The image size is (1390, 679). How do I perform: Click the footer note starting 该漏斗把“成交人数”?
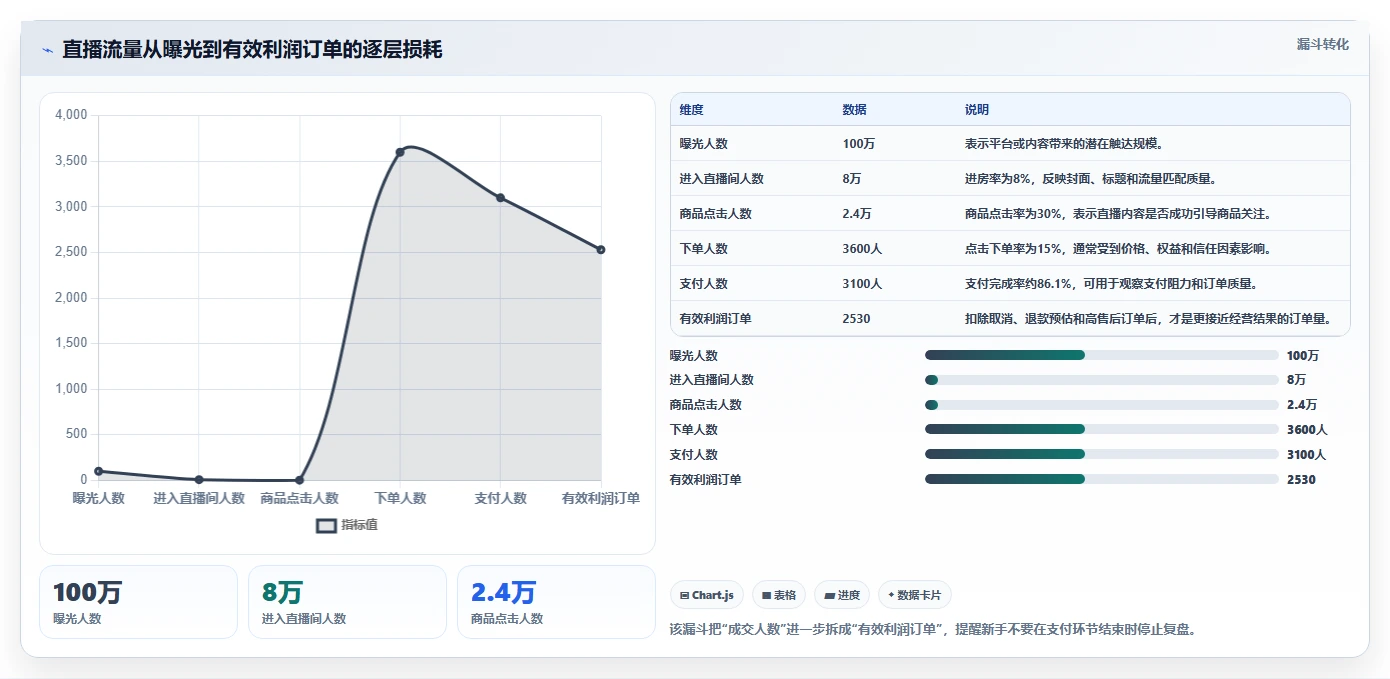933,630
